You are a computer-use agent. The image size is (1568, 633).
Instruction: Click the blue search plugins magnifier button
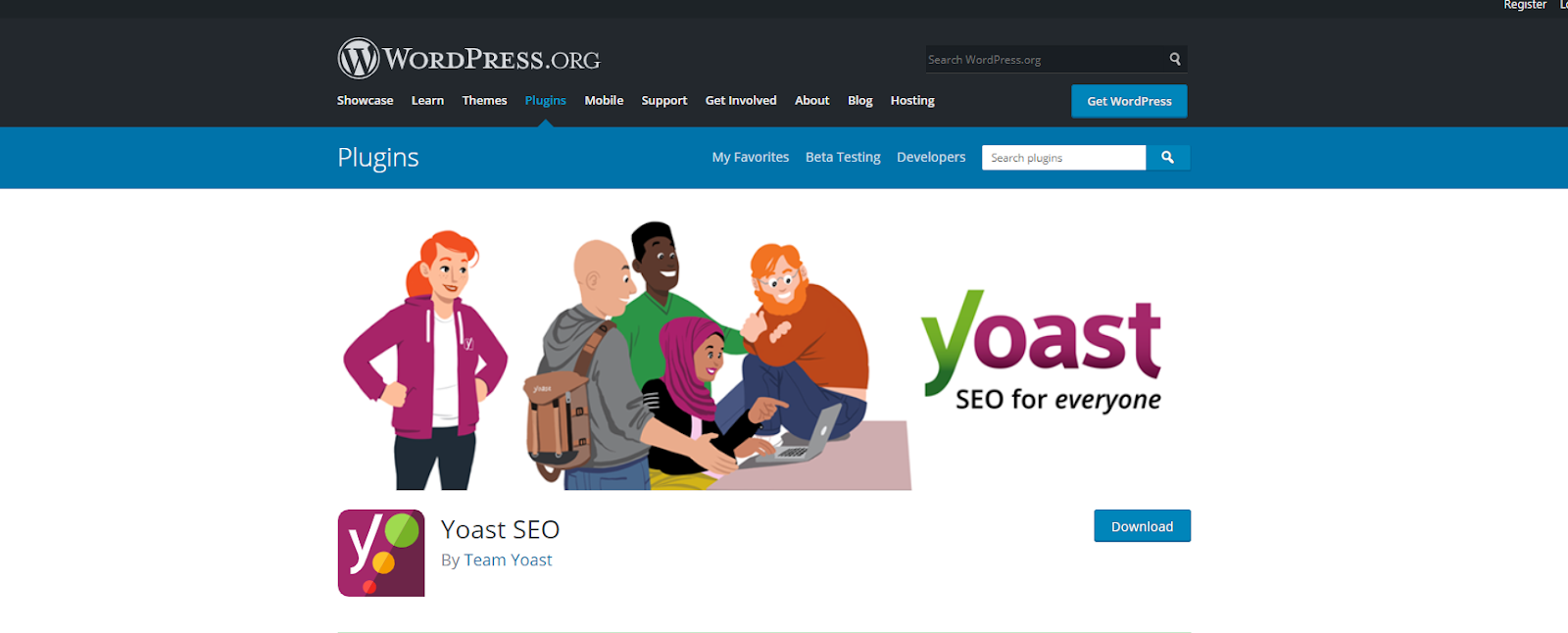point(1167,157)
